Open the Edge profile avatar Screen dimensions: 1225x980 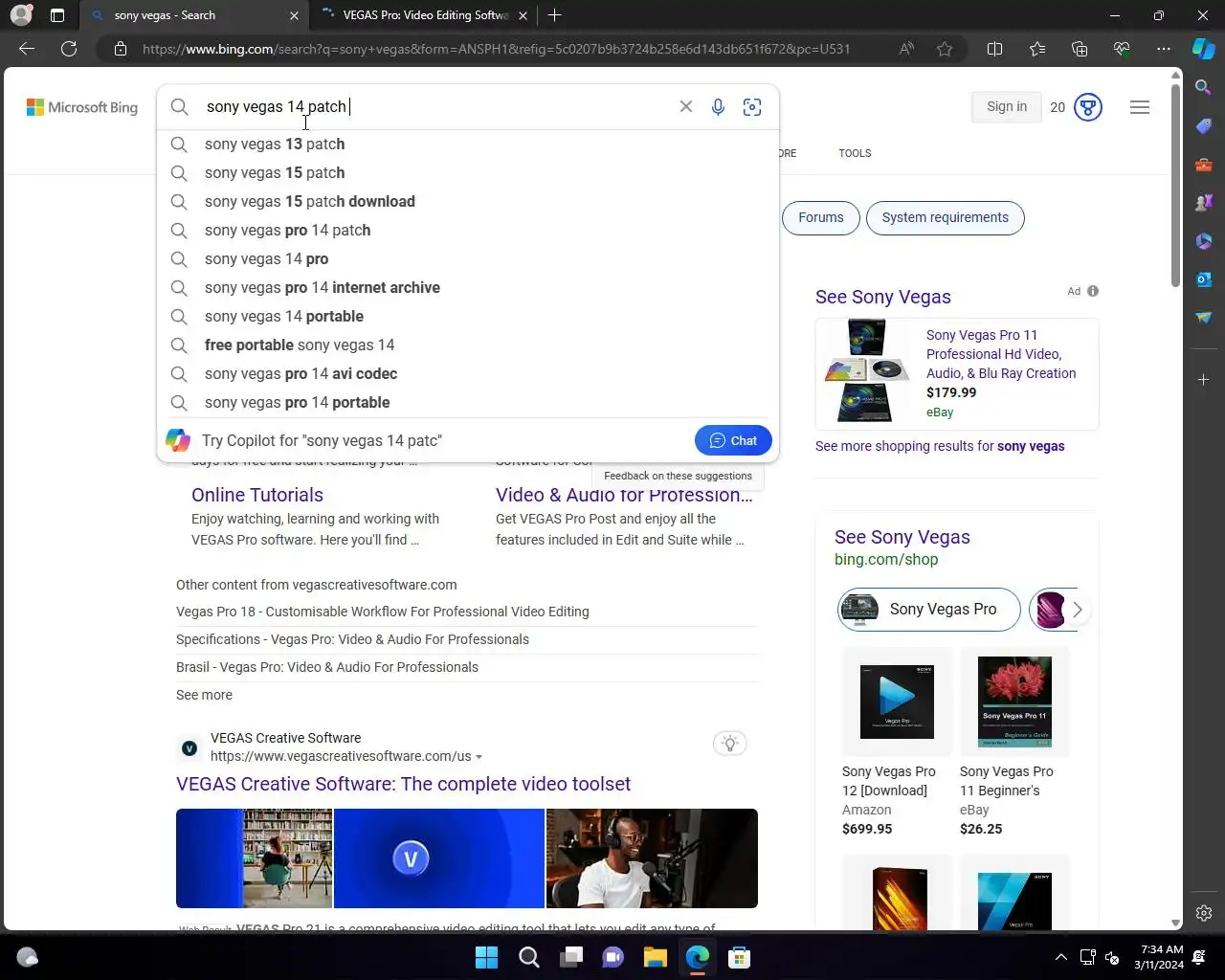pos(21,15)
